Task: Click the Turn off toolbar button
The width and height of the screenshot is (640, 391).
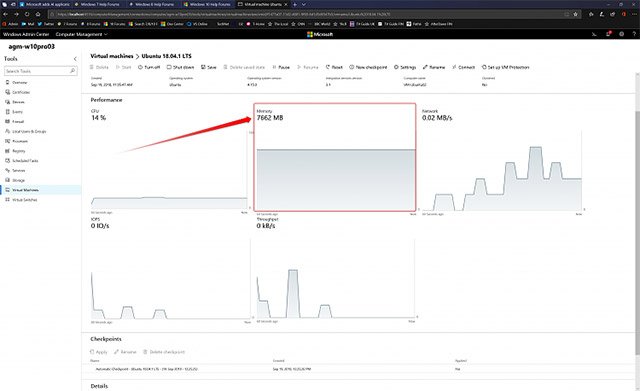Action: click(149, 67)
